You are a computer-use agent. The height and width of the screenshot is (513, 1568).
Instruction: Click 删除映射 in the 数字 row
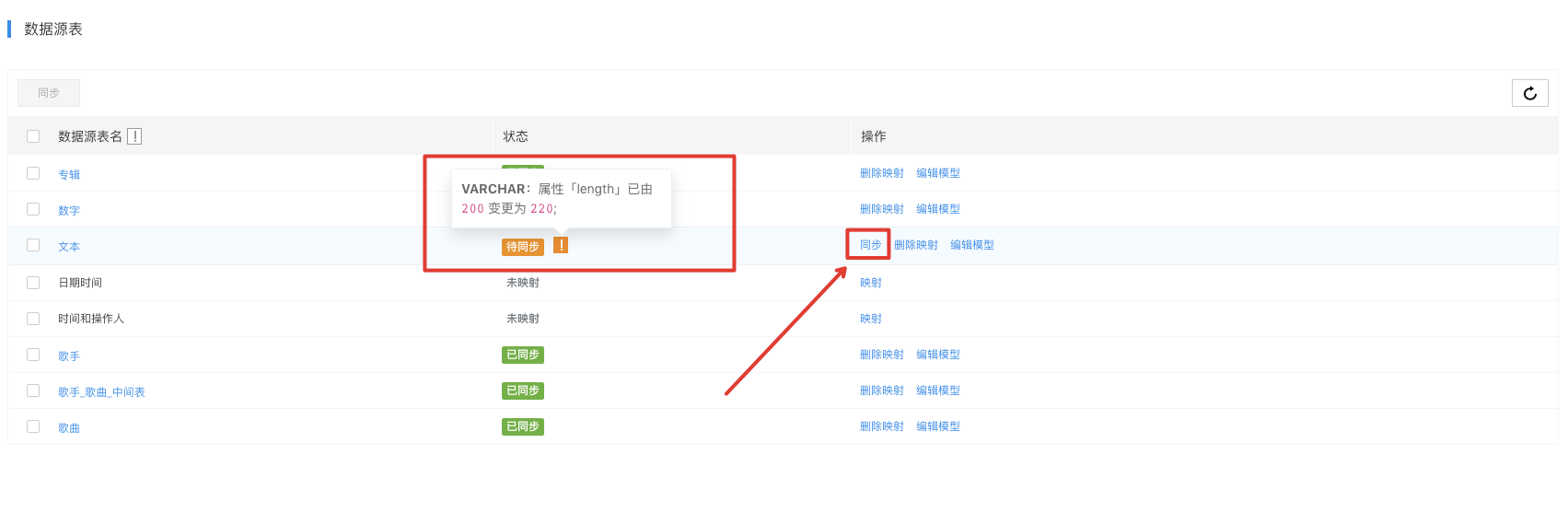tap(881, 209)
